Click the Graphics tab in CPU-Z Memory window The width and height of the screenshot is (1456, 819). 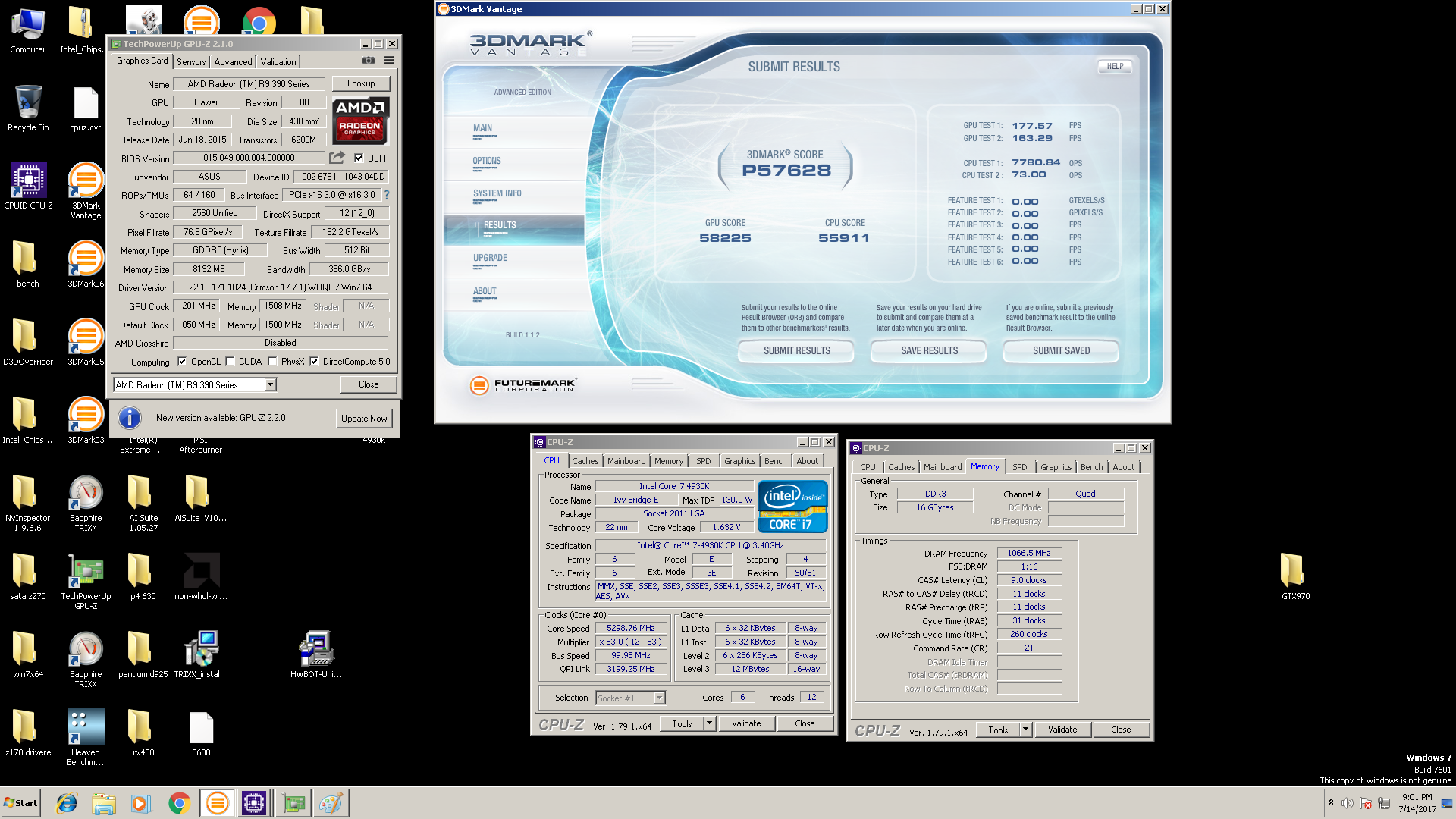(1056, 467)
